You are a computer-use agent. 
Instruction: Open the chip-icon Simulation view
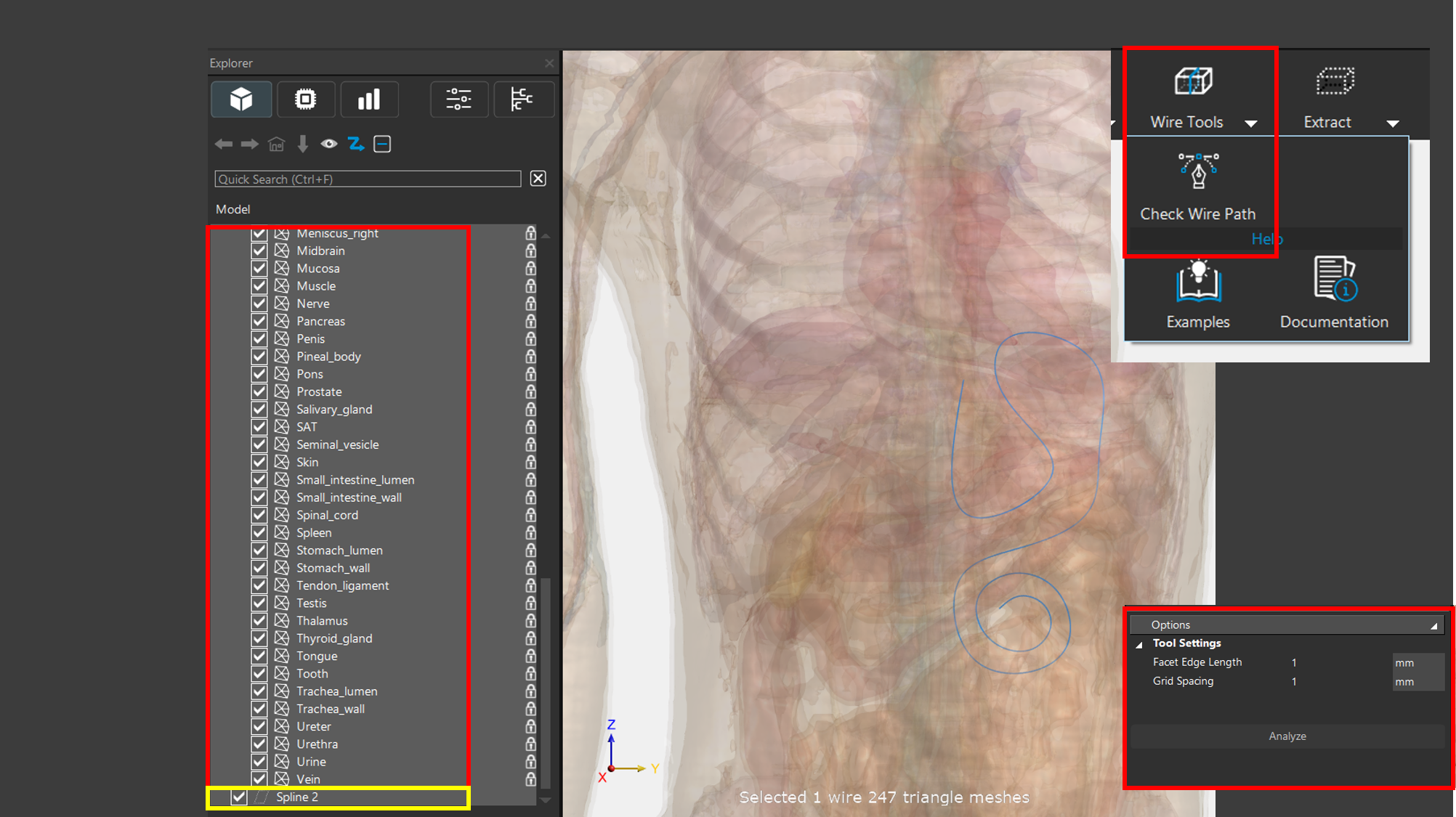point(305,99)
